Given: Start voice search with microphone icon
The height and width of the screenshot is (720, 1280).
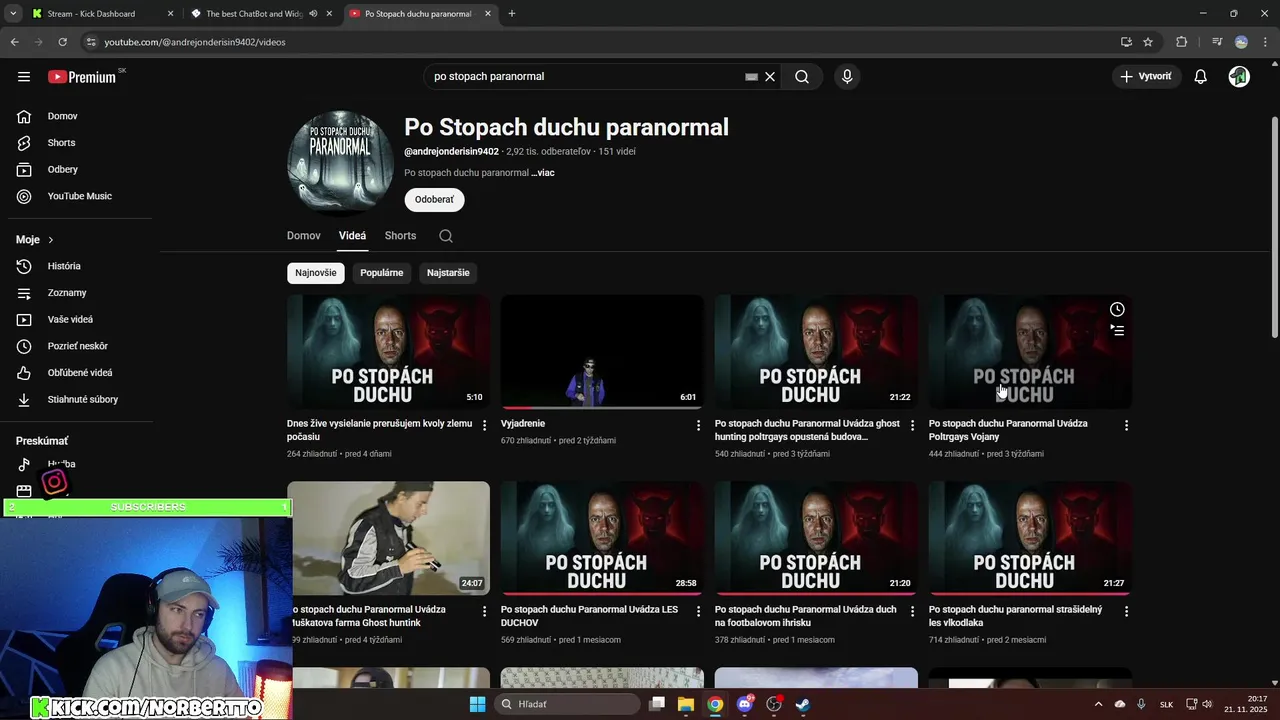Looking at the screenshot, I should click(847, 77).
